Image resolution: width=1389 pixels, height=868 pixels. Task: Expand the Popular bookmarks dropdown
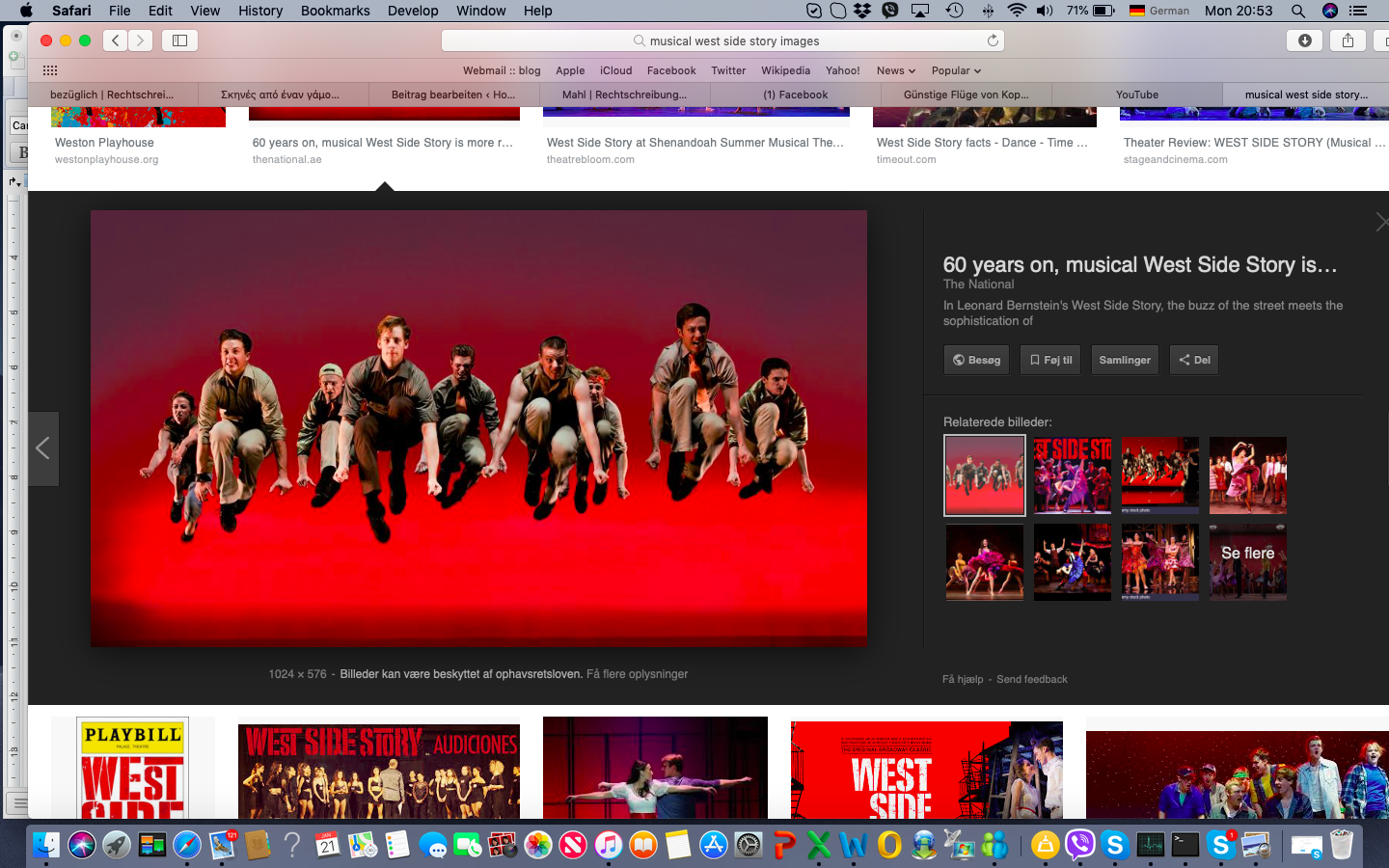[956, 70]
